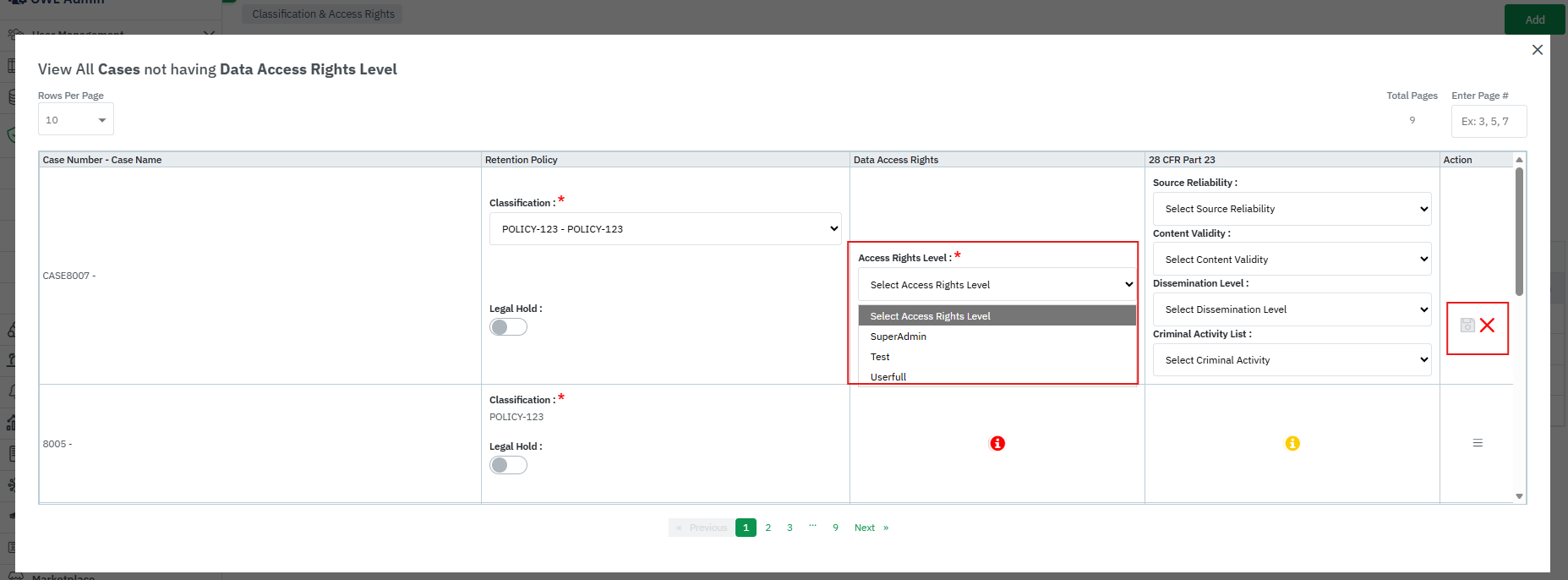Jump to page 9 in pagination

[x=835, y=528]
